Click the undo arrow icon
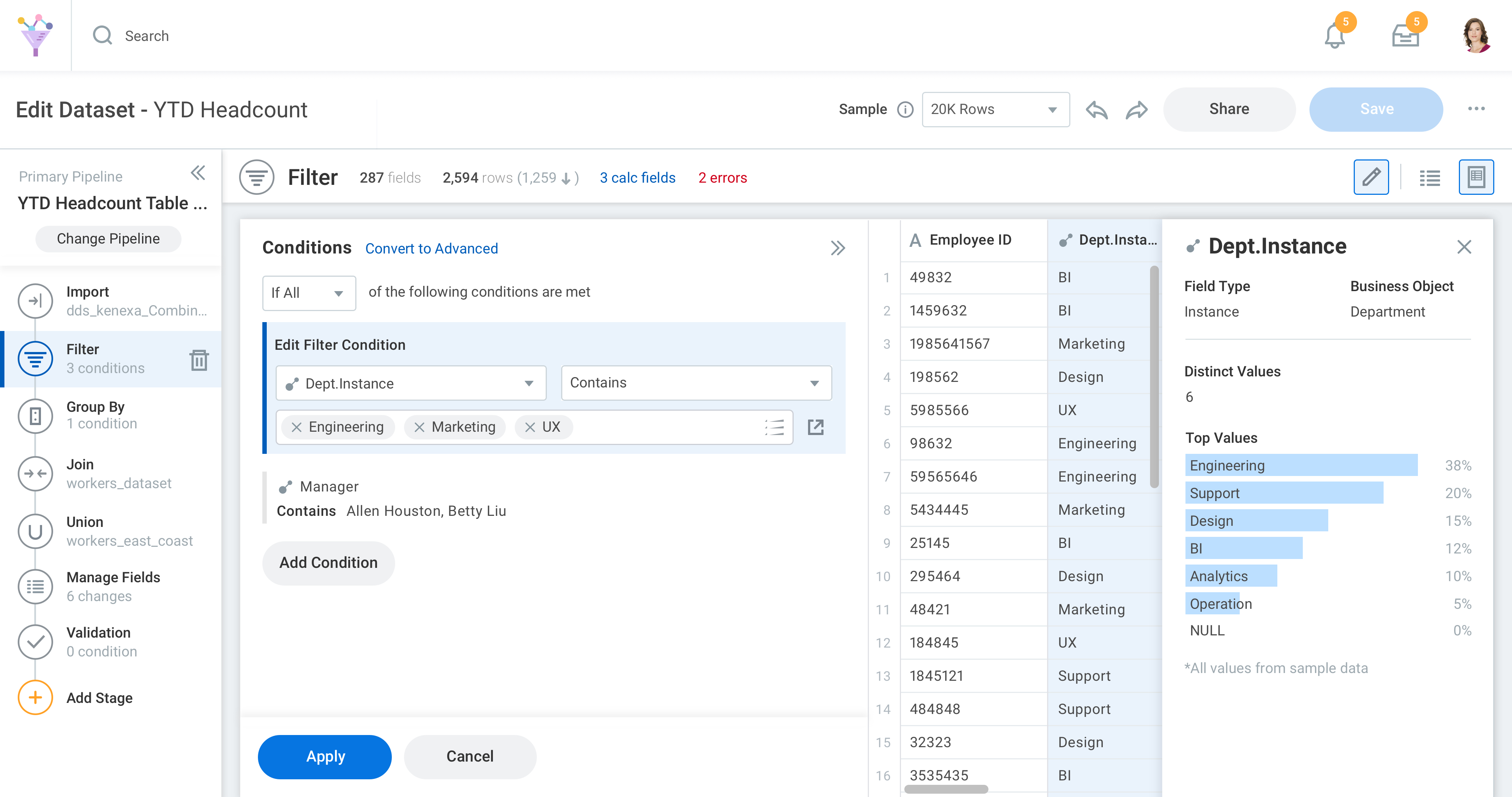The height and width of the screenshot is (797, 1512). click(x=1097, y=110)
